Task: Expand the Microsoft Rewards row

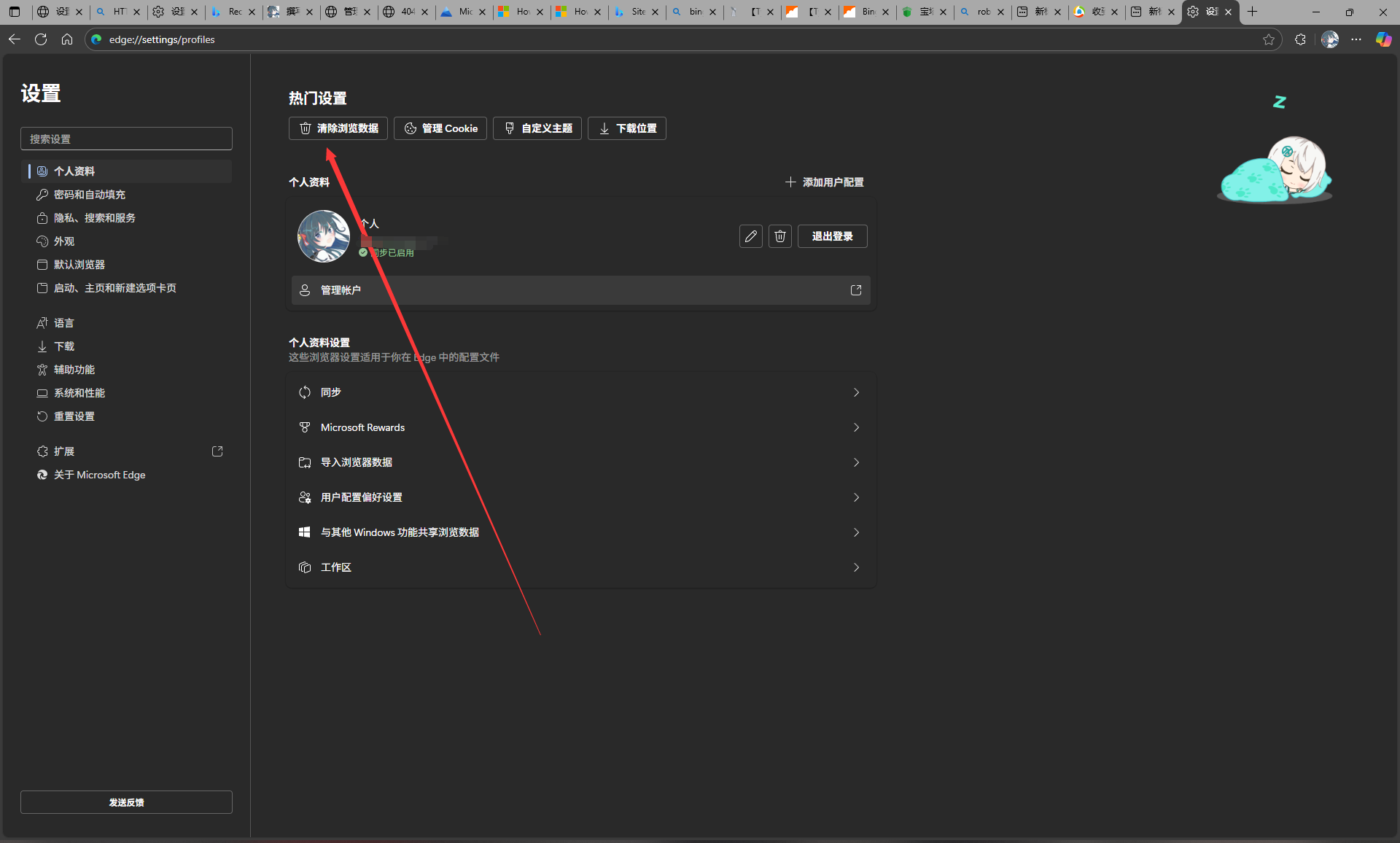Action: coord(580,427)
